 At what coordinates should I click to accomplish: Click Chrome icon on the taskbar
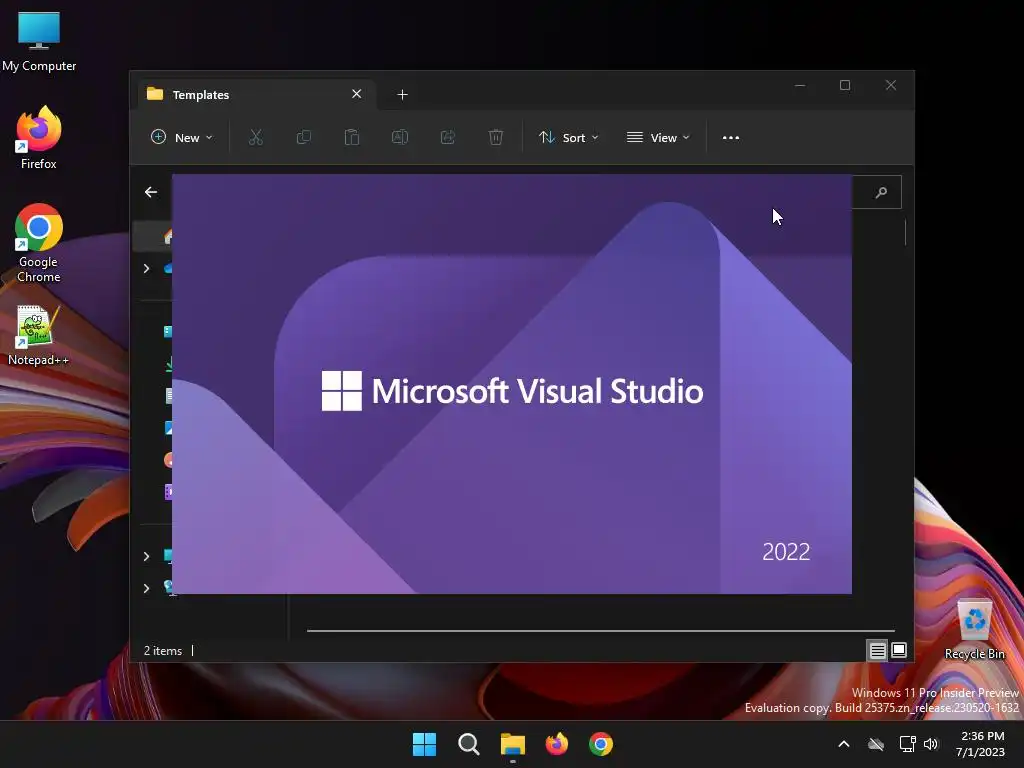coord(601,744)
